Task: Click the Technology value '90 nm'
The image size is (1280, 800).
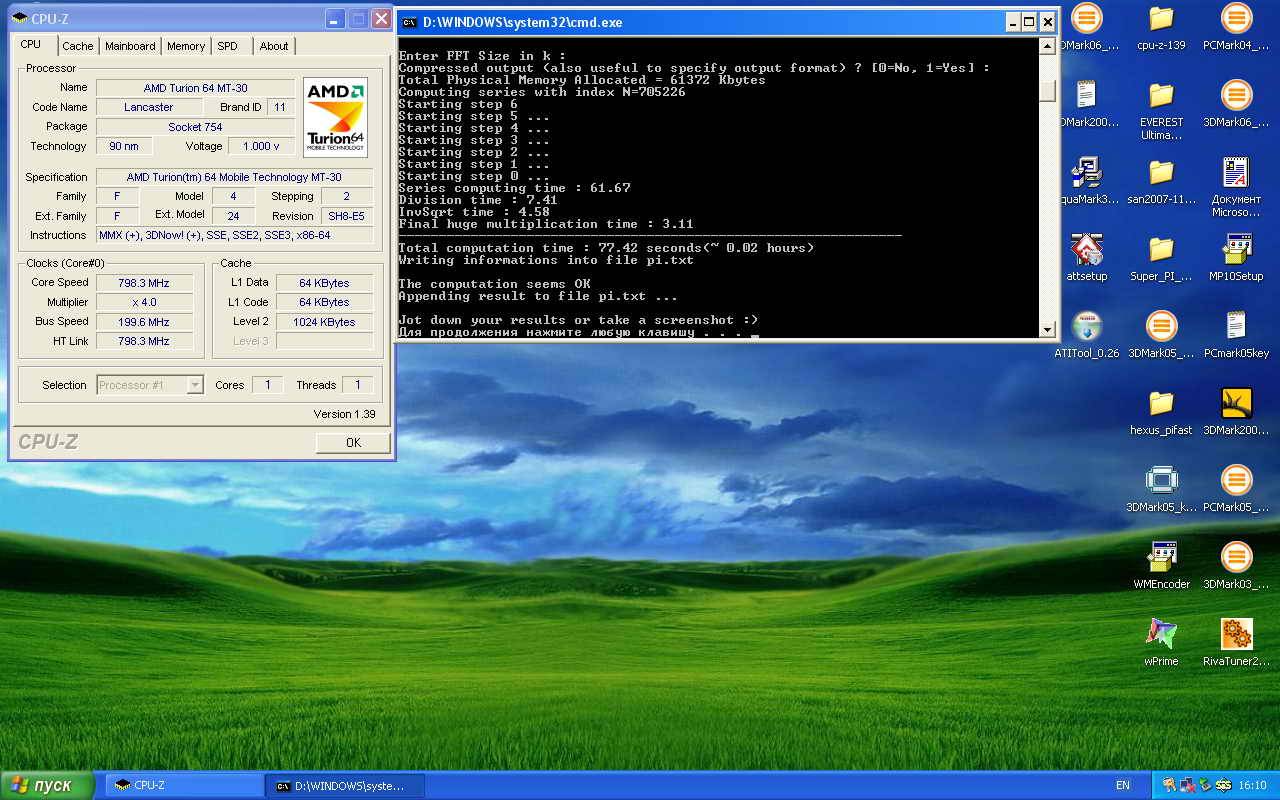Action: (x=124, y=146)
